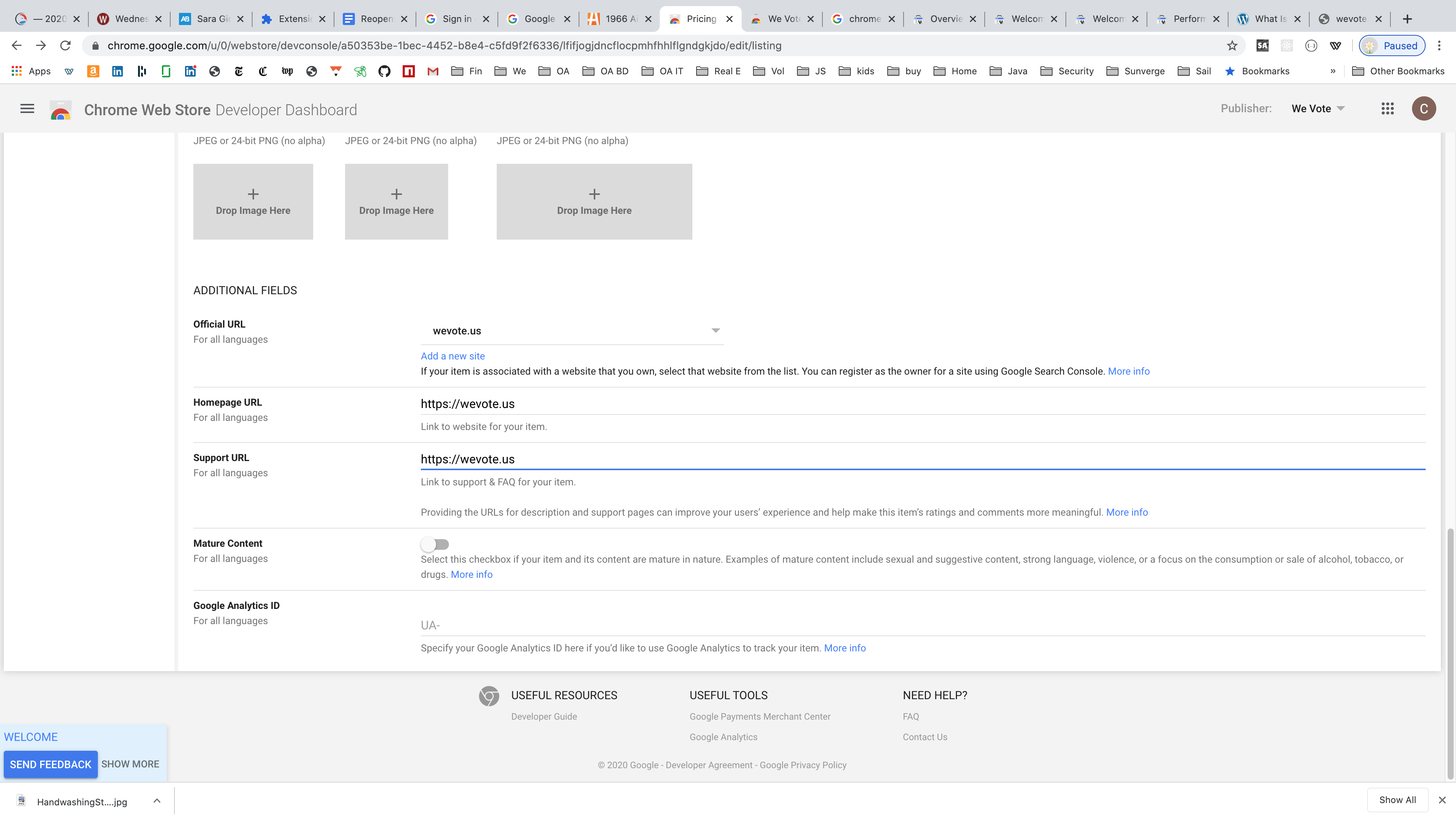Click the Chrome Web Store home icon
Image resolution: width=1456 pixels, height=819 pixels.
click(x=59, y=109)
